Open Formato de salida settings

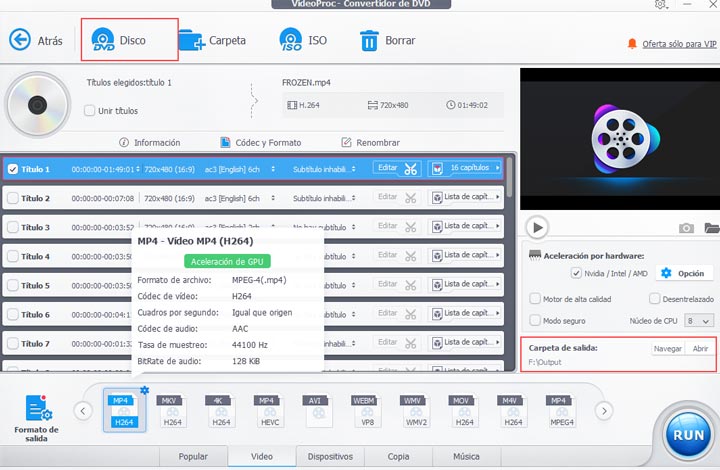click(x=36, y=418)
